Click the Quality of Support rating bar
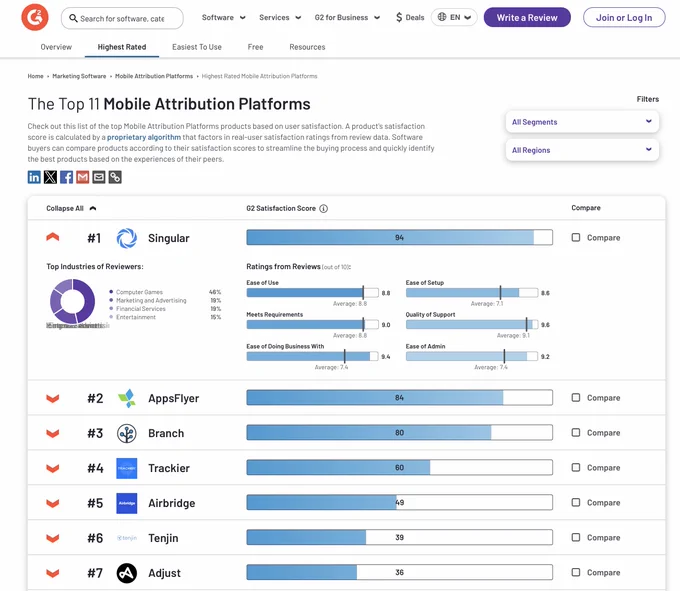Image resolution: width=680 pixels, height=591 pixels. [x=472, y=324]
